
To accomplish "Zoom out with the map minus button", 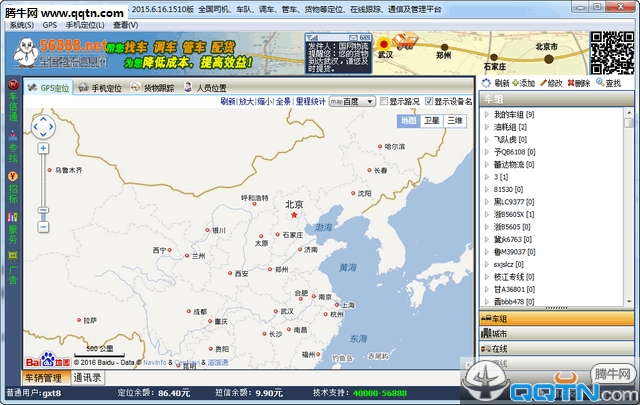I will [43, 227].
